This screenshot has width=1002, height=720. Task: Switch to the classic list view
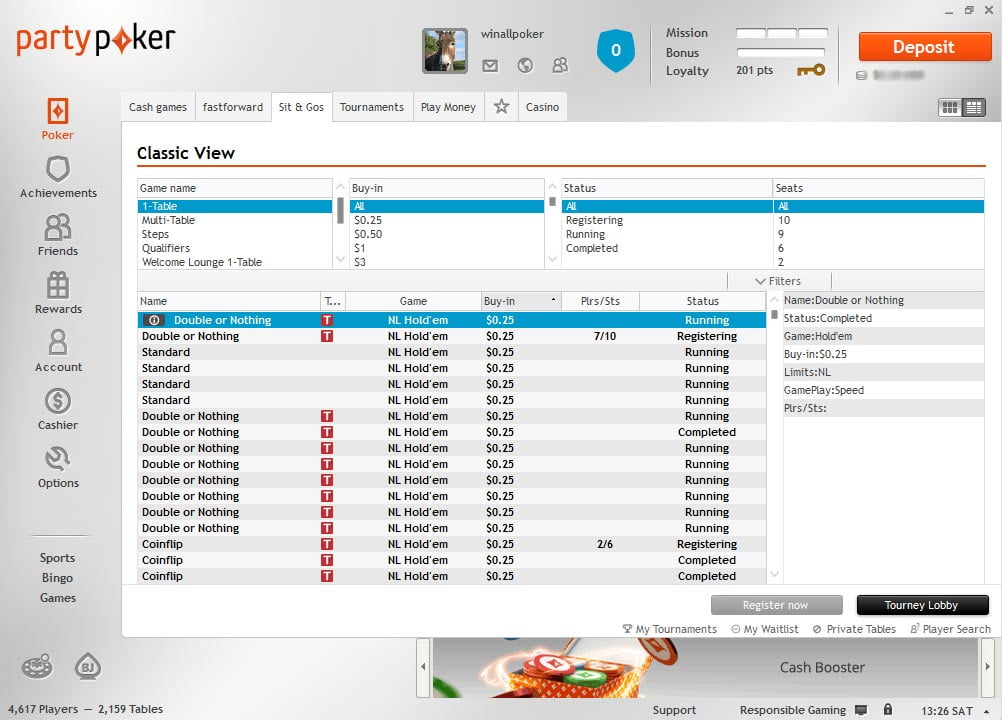(x=974, y=107)
